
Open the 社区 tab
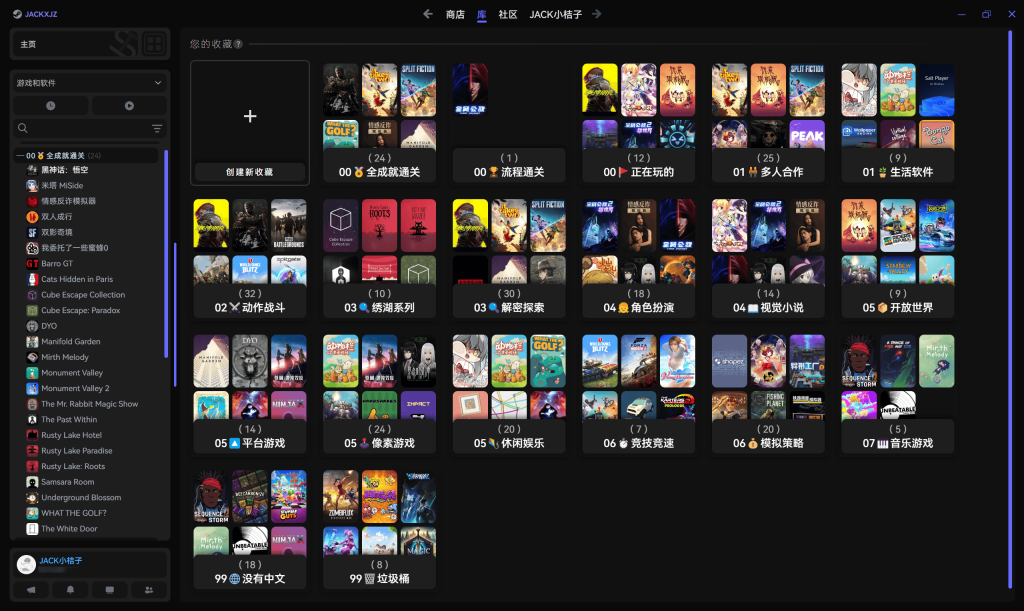pyautogui.click(x=508, y=14)
